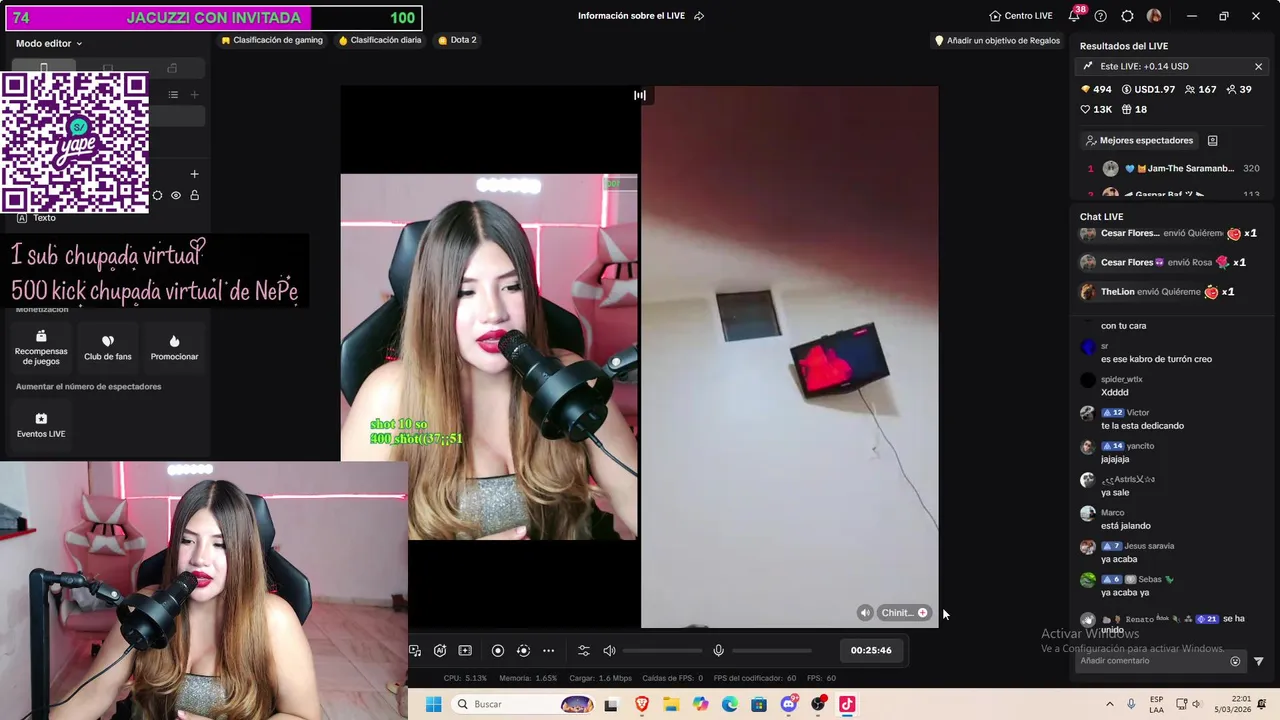1280x720 pixels.
Task: Open Windows Start menu
Action: pos(433,704)
